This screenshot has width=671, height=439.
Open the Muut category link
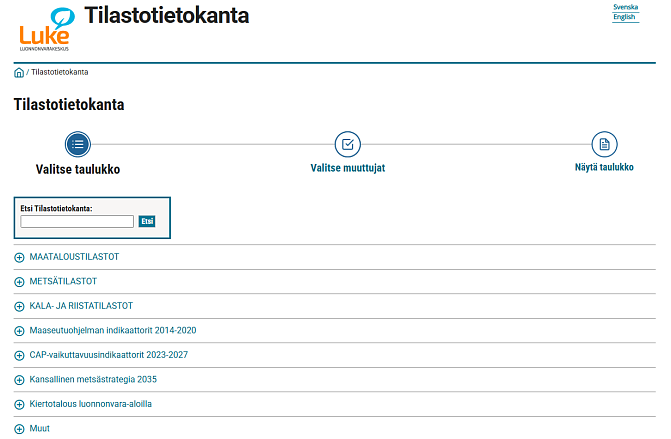click(39, 428)
